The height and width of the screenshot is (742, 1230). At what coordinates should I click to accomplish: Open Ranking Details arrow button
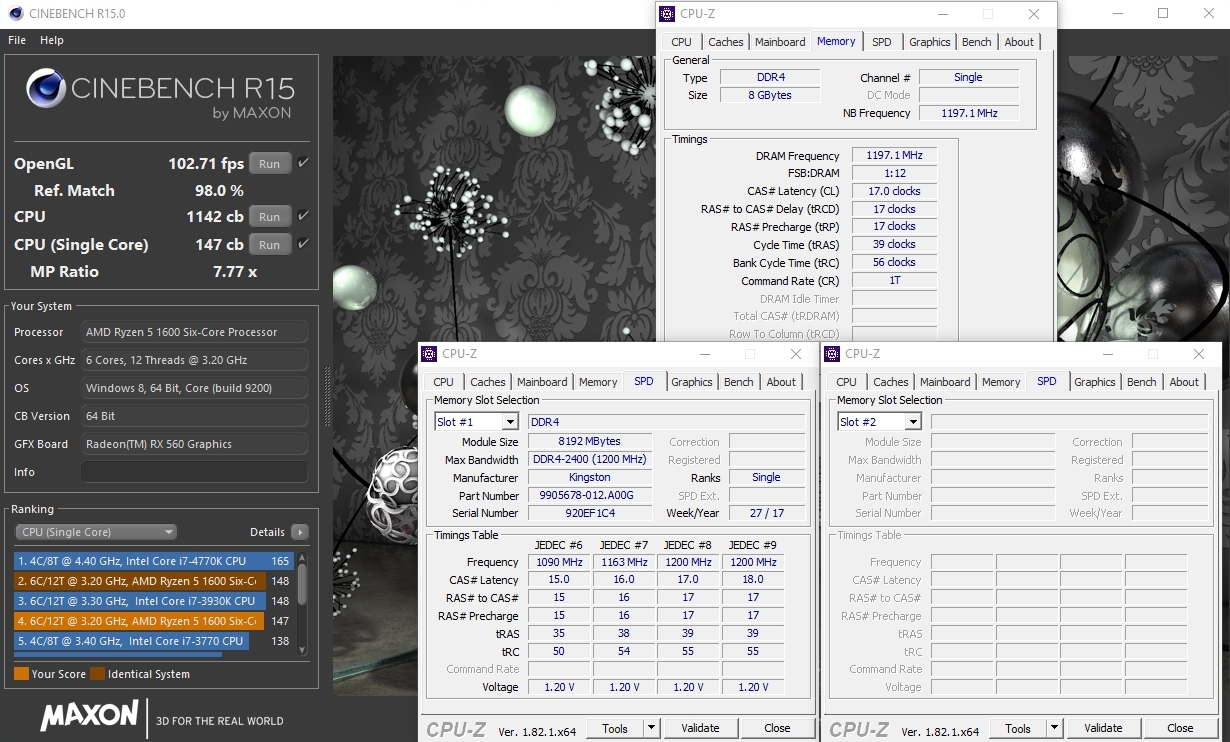(x=299, y=532)
